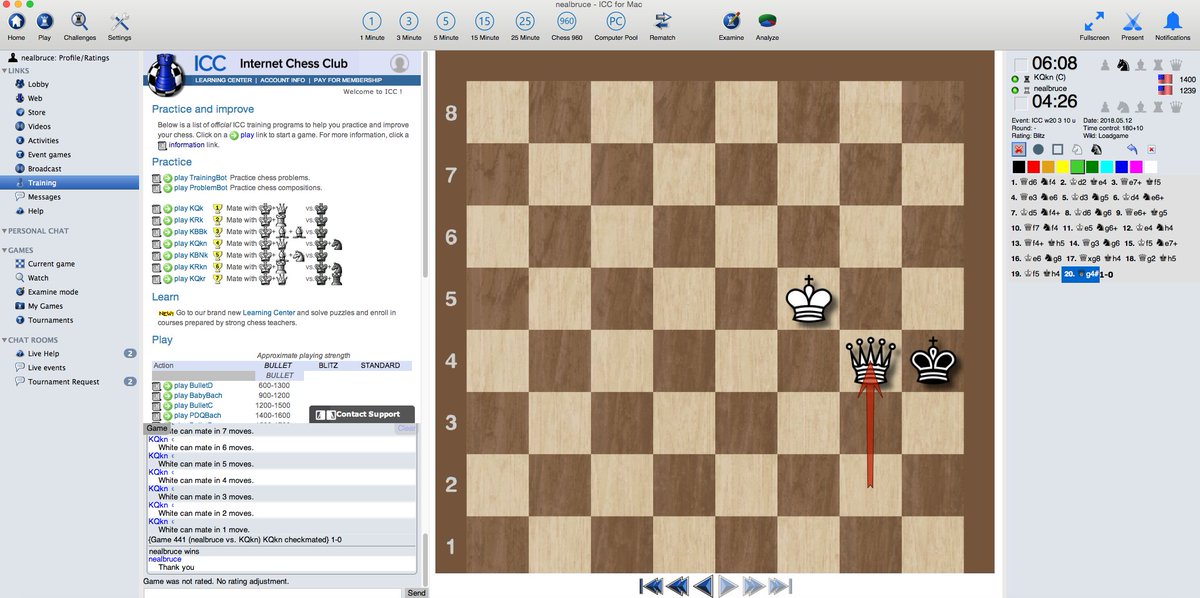The width and height of the screenshot is (1200, 598).
Task: Select the Chess 960 pool
Action: tap(567, 24)
